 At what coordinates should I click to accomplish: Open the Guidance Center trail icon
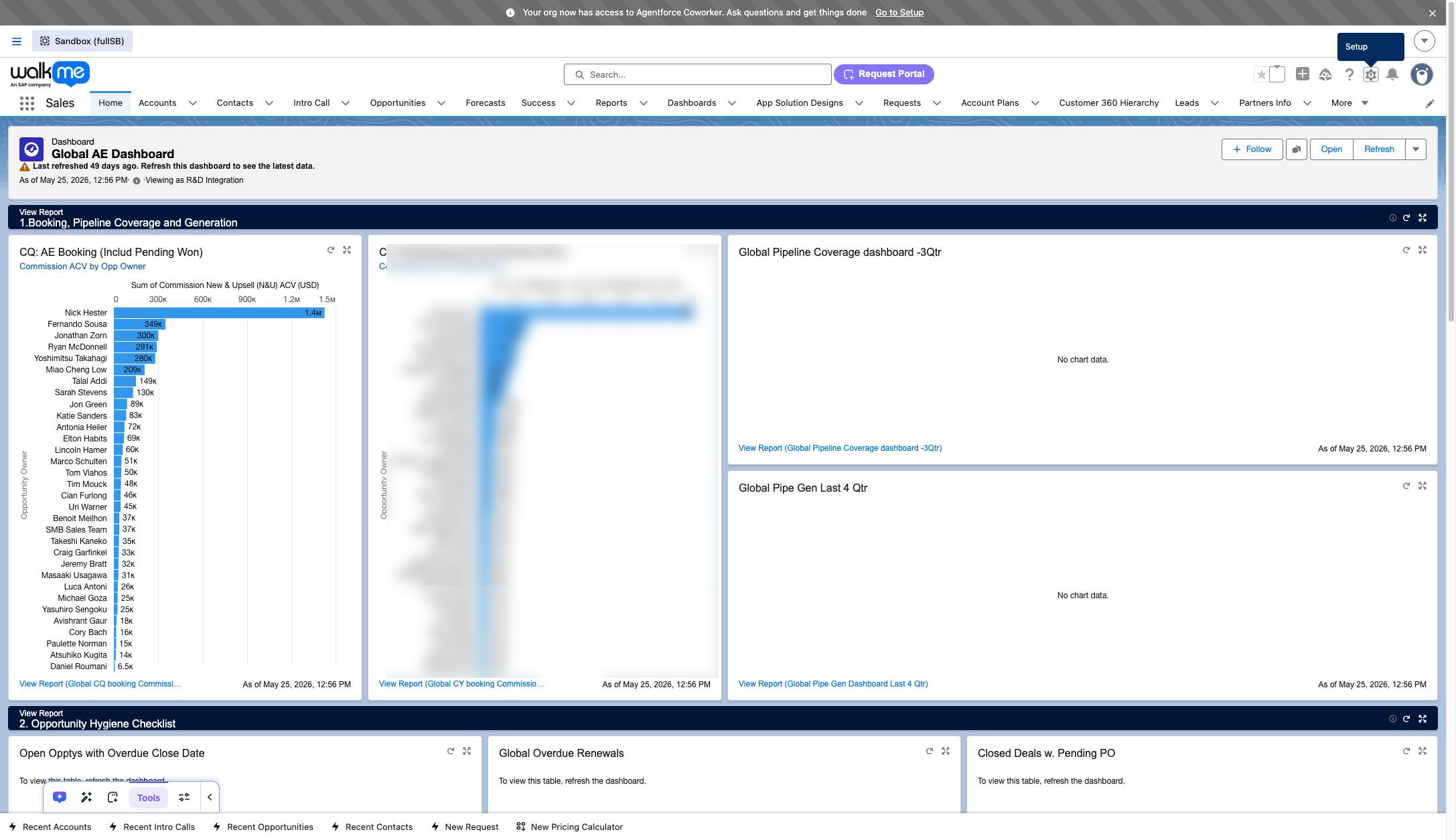coord(1325,74)
